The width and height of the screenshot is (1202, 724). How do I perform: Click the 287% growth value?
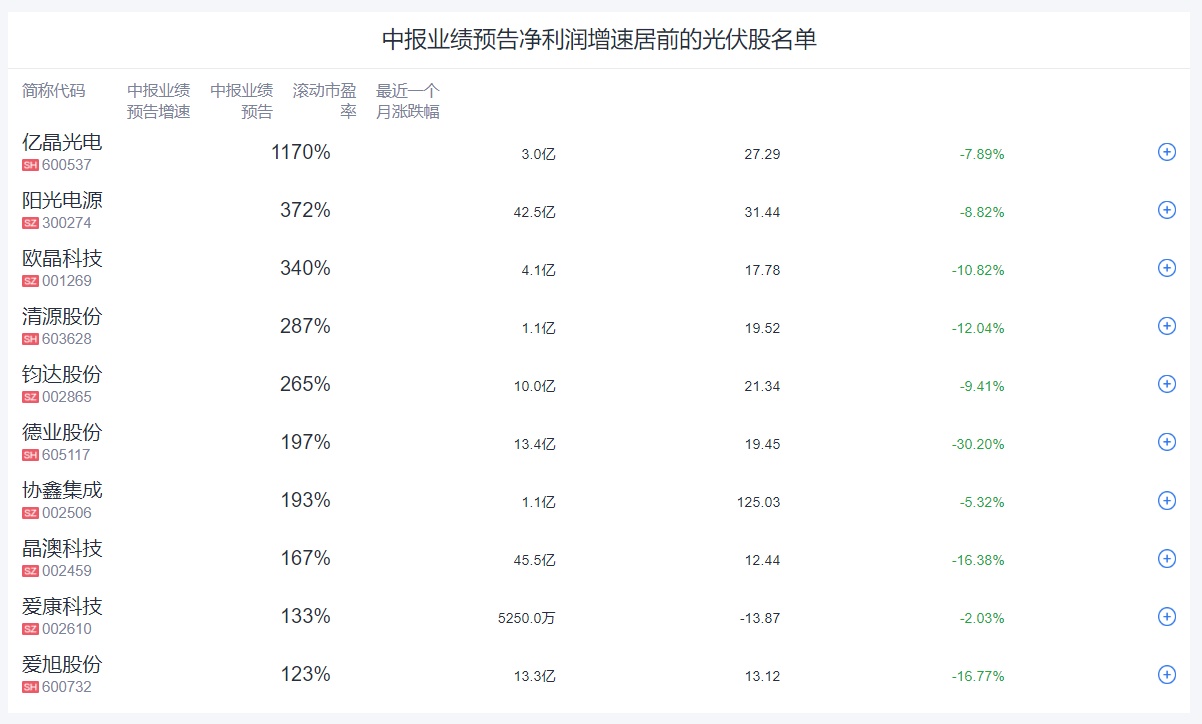click(305, 327)
